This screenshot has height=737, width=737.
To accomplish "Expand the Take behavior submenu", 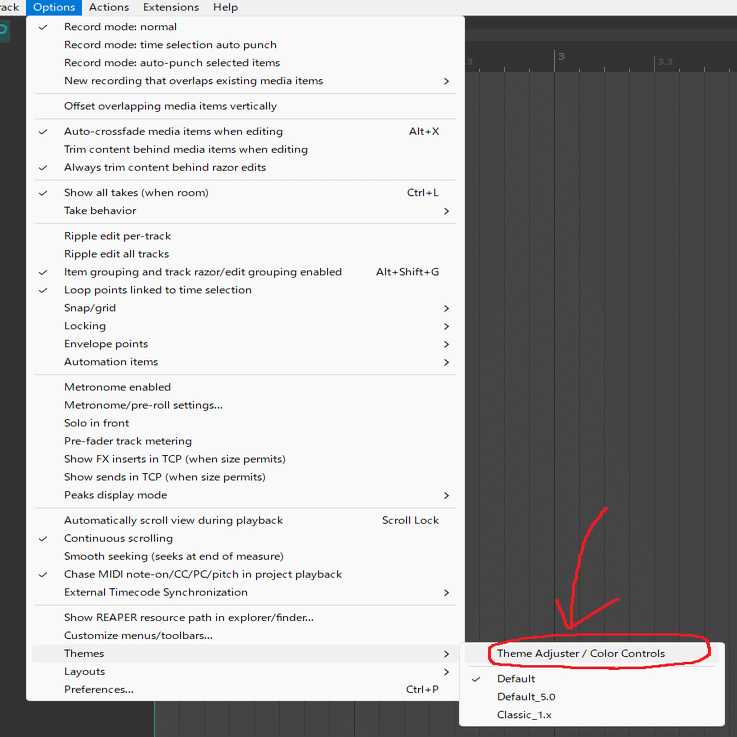I will tap(245, 211).
